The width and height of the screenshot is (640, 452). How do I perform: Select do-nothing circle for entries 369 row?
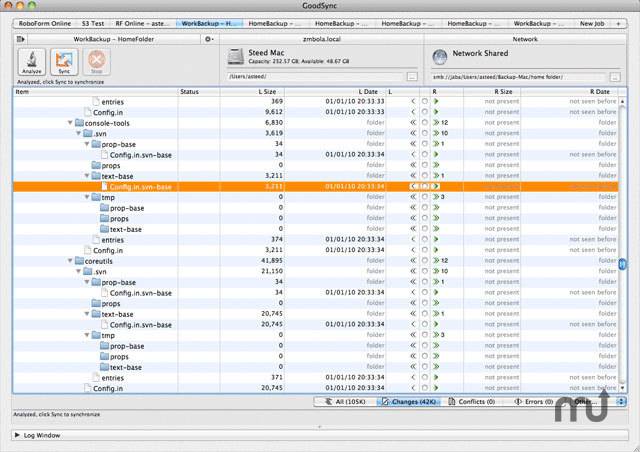click(425, 101)
